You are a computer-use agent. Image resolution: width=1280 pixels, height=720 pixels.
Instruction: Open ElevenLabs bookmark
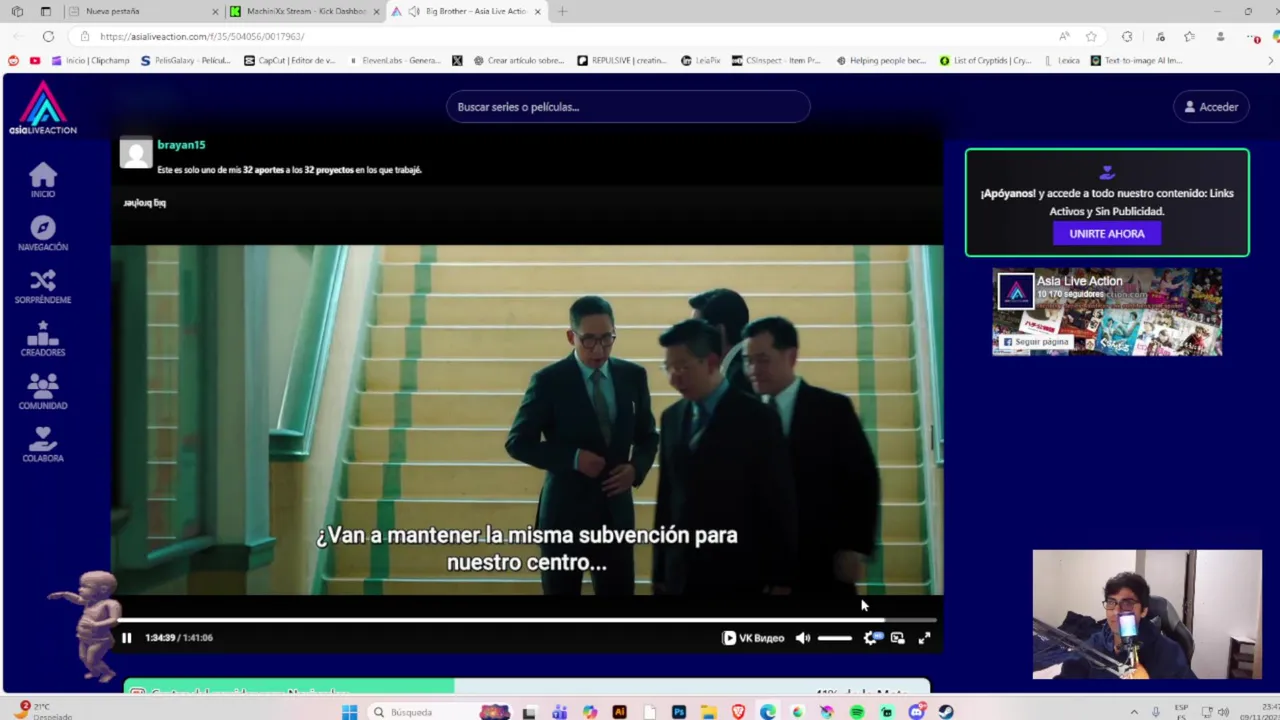(x=394, y=60)
